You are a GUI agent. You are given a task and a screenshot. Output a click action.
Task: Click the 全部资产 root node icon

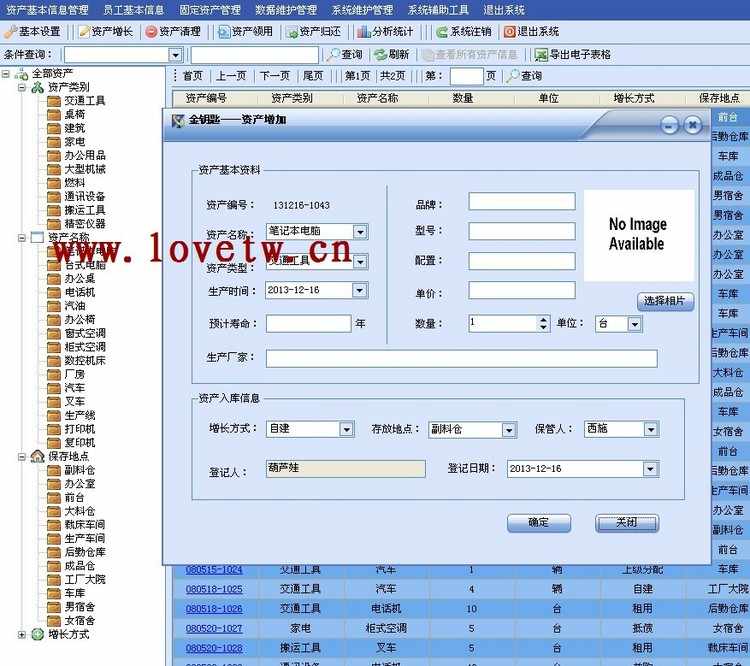tap(21, 74)
